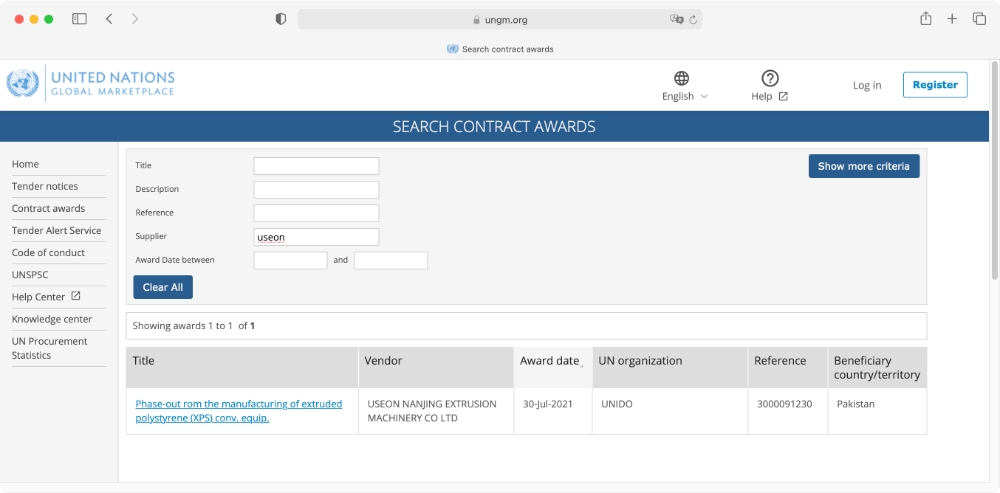Open Home in the sidebar
The width and height of the screenshot is (1000, 493).
26,164
